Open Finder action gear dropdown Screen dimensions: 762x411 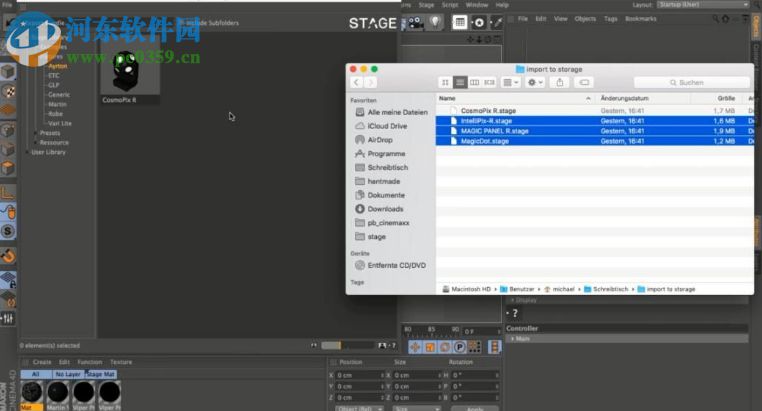point(535,83)
